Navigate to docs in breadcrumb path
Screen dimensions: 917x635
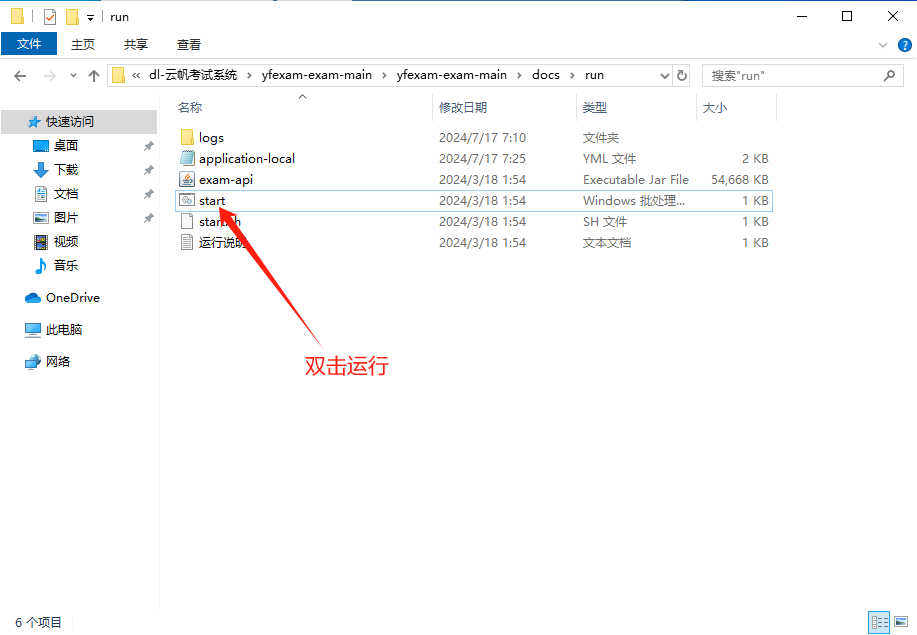(x=545, y=75)
